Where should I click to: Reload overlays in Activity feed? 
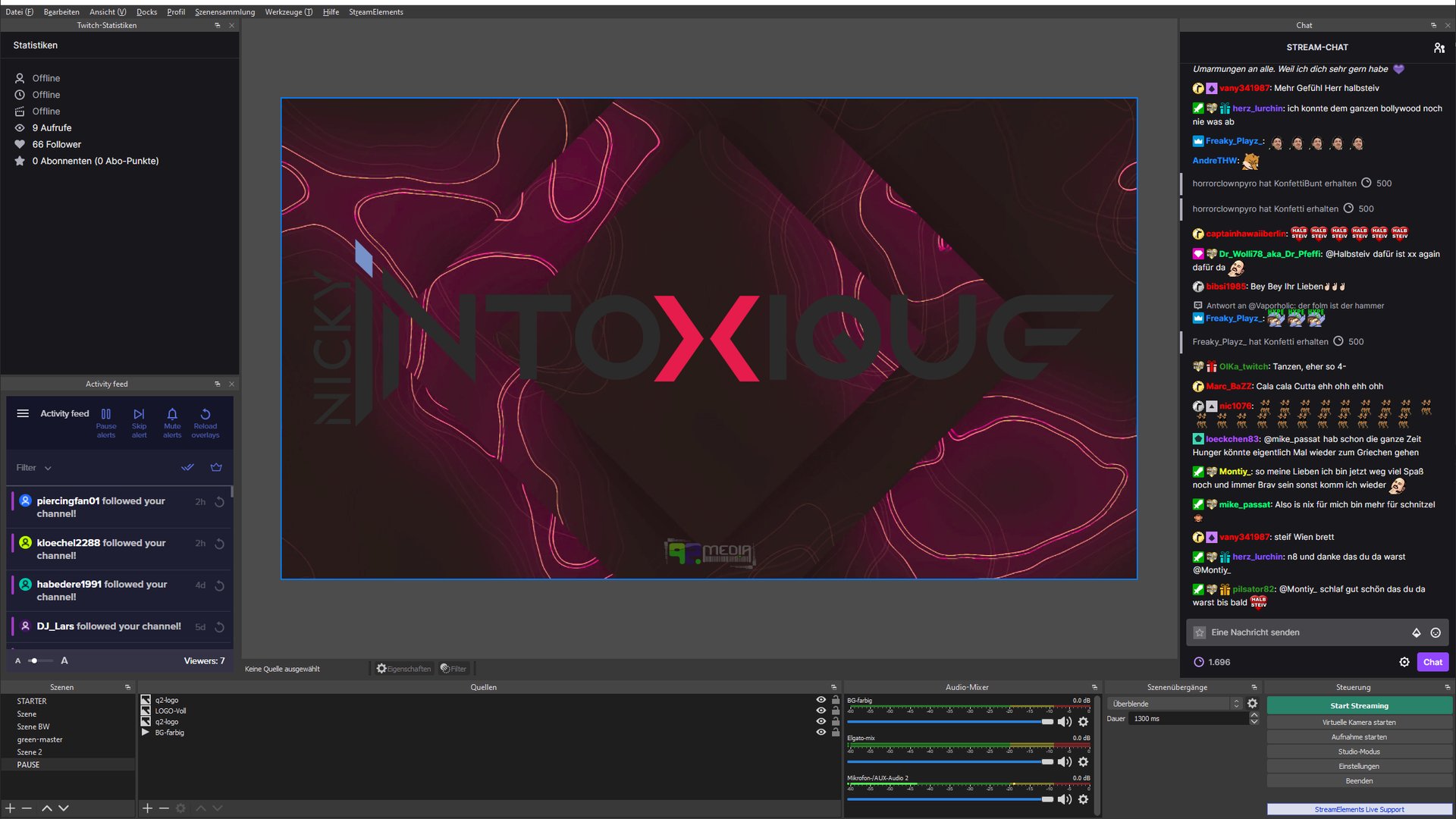206,422
